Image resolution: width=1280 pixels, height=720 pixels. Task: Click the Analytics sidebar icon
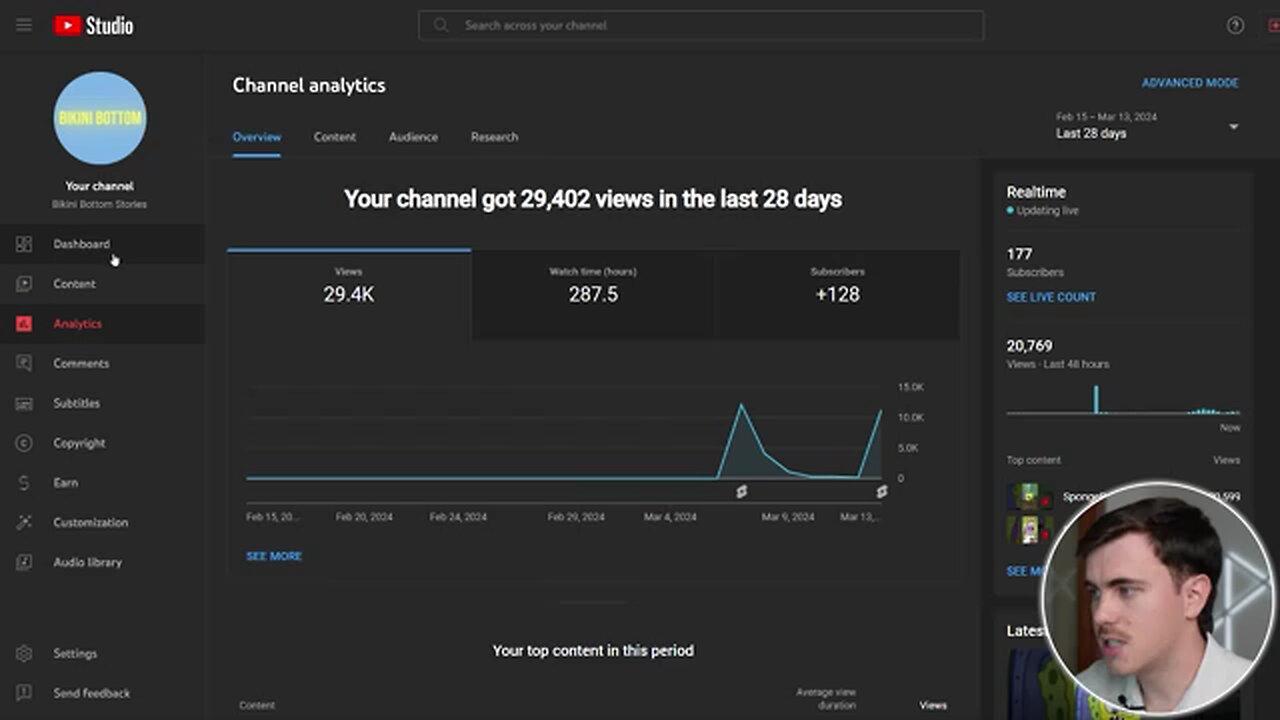(x=24, y=324)
